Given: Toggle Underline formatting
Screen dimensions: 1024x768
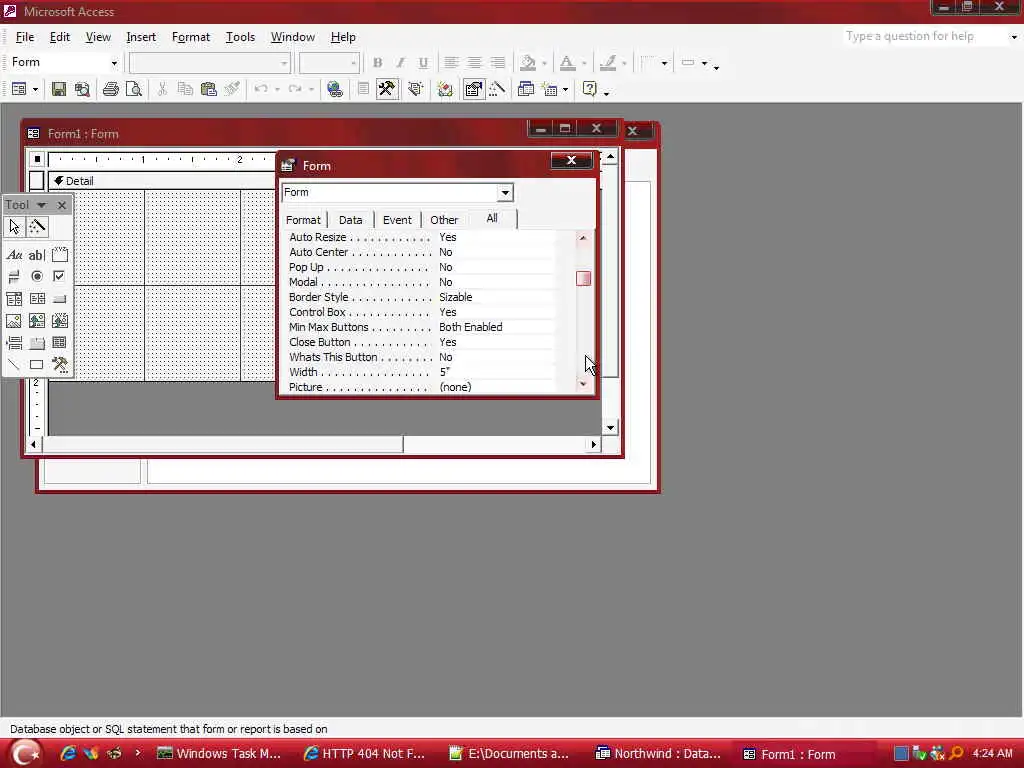Looking at the screenshot, I should pos(423,63).
